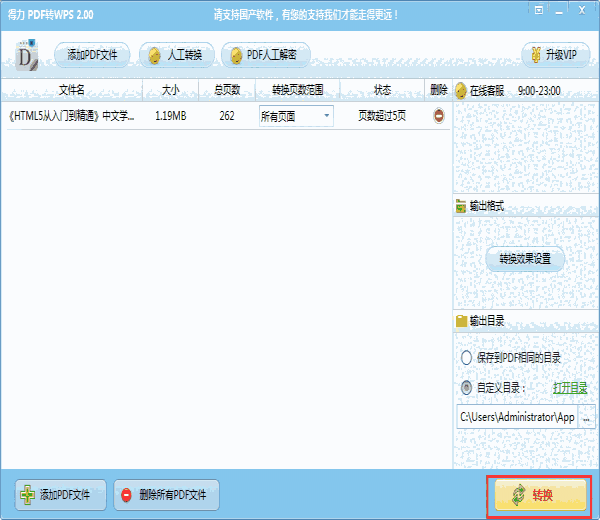
Task: Click the app logo D icon
Action: point(27,55)
